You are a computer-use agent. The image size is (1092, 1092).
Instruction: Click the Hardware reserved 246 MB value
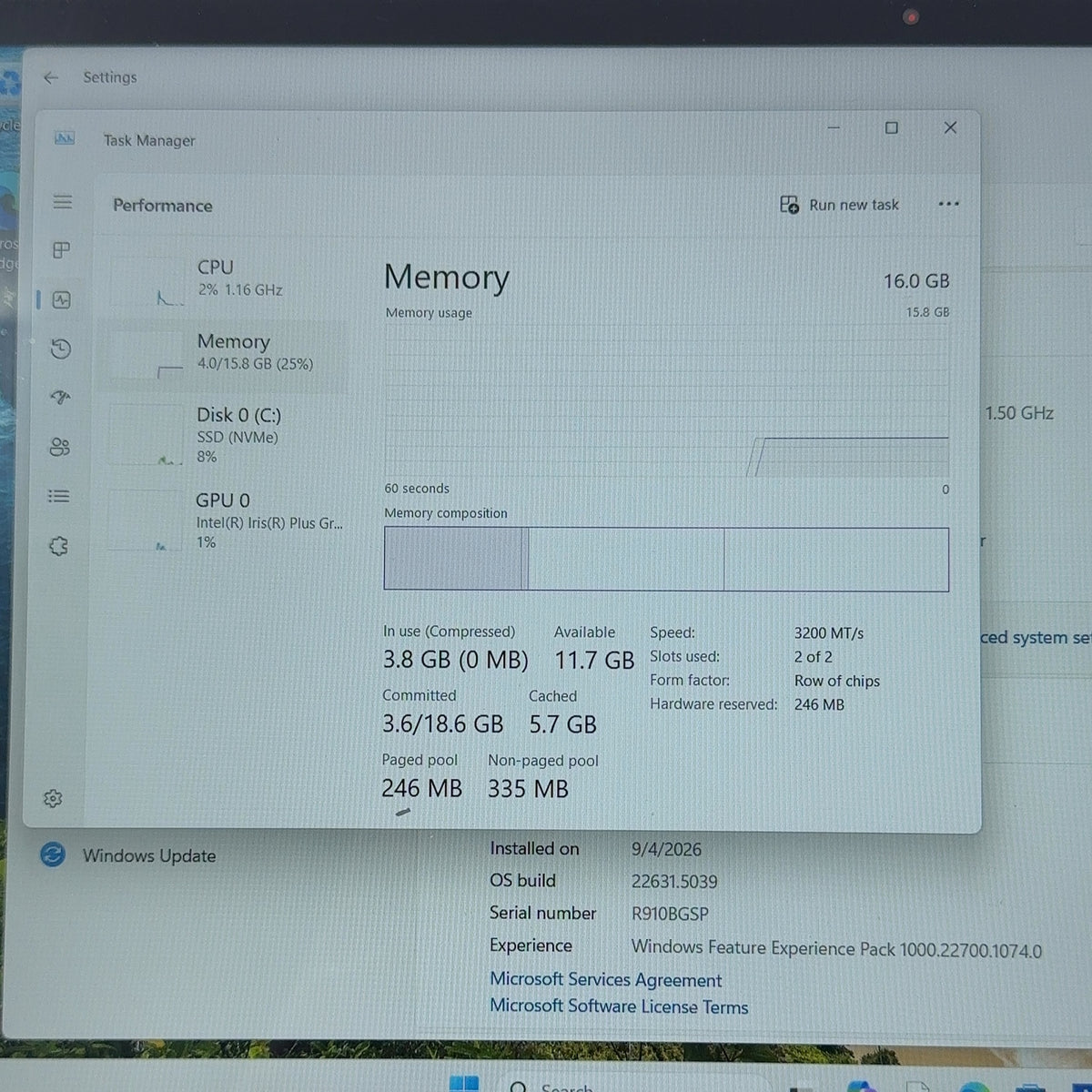pyautogui.click(x=819, y=704)
